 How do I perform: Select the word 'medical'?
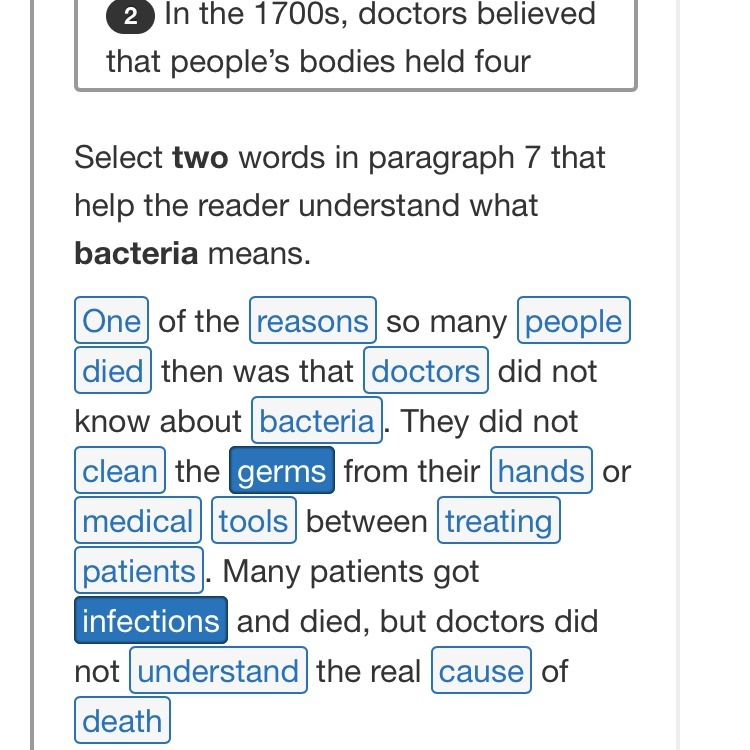pos(138,520)
